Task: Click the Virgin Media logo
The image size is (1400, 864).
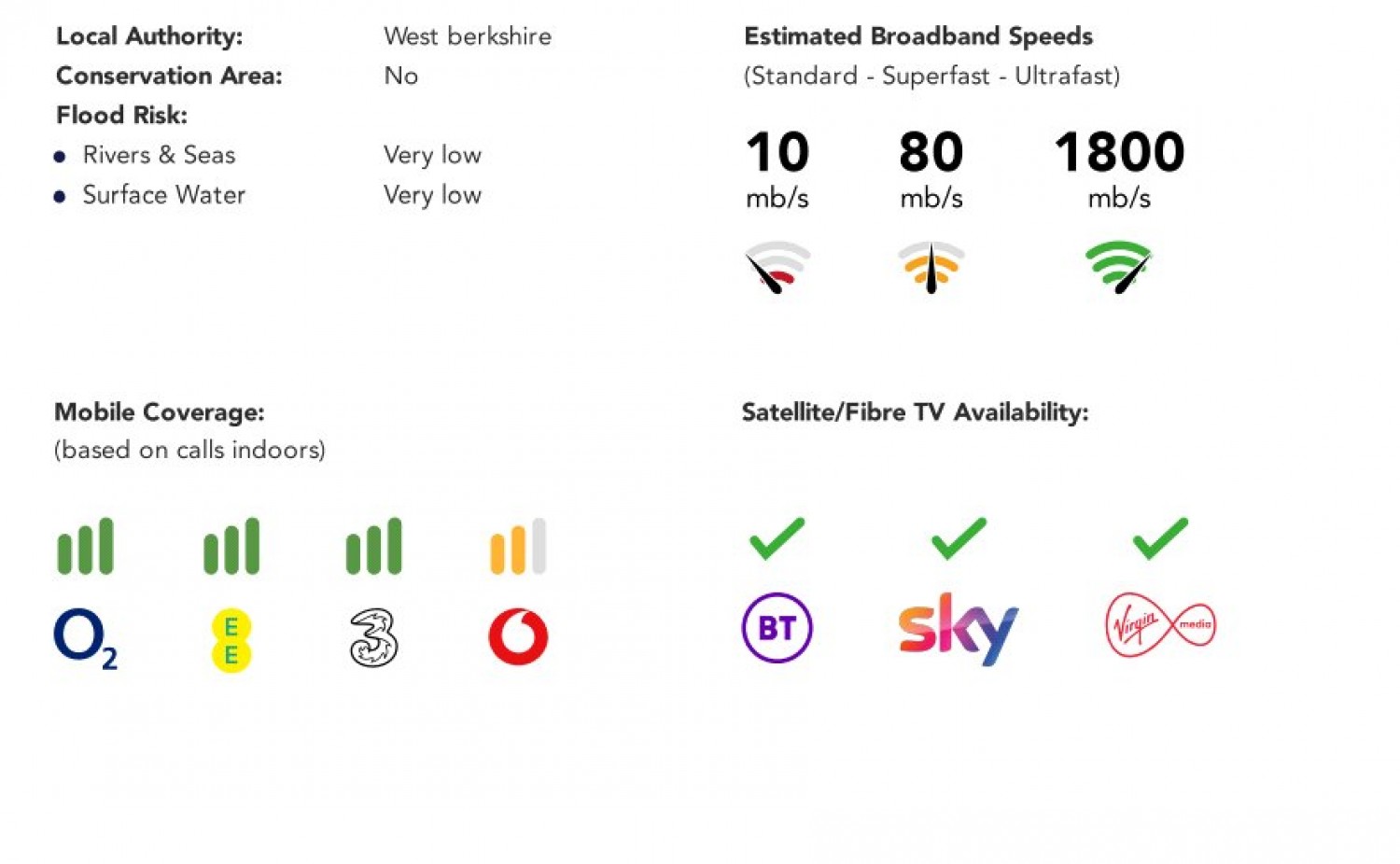Action: (x=1160, y=625)
